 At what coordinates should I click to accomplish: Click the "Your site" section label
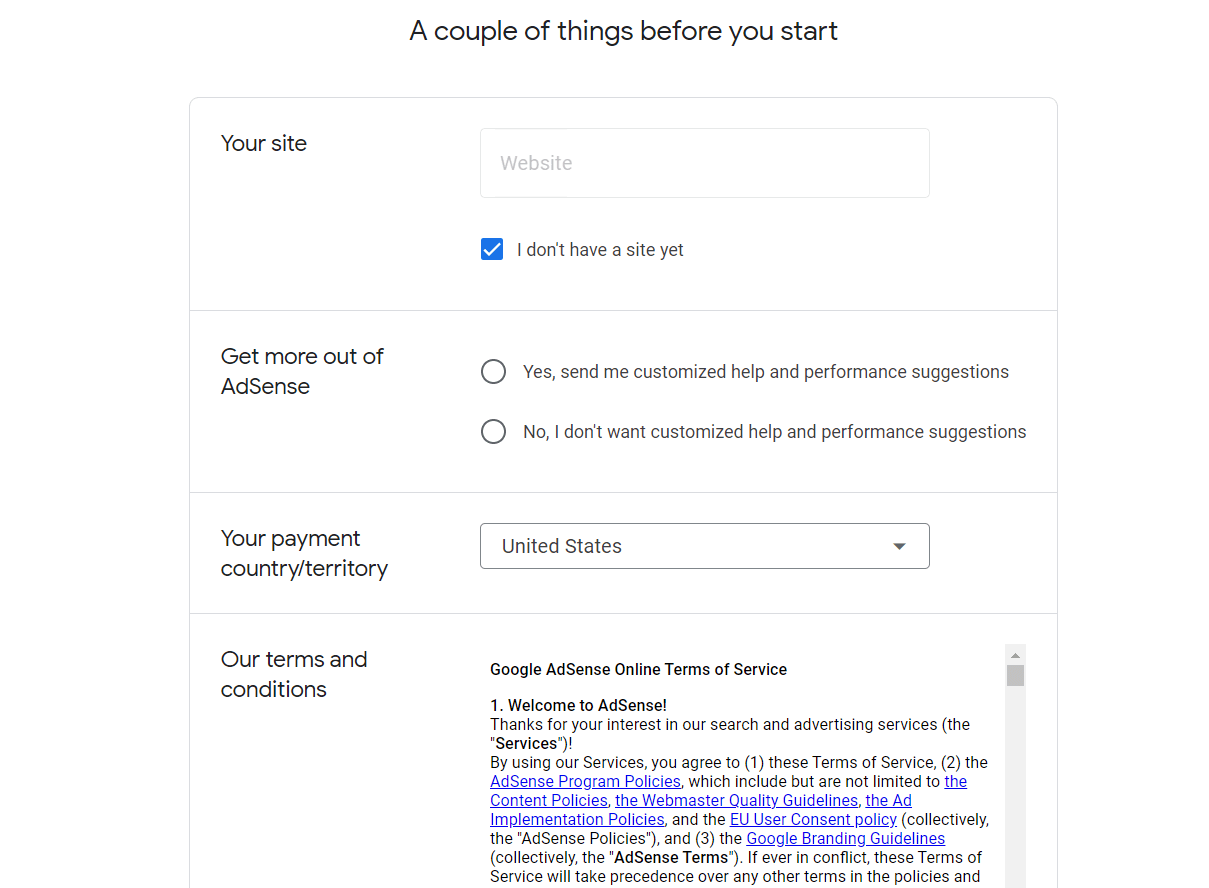(x=264, y=143)
